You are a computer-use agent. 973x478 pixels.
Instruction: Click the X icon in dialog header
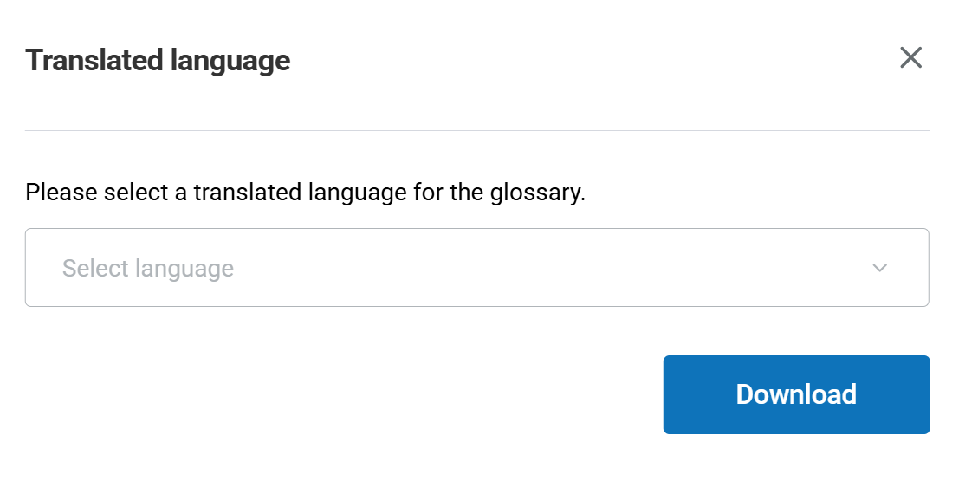pyautogui.click(x=910, y=58)
